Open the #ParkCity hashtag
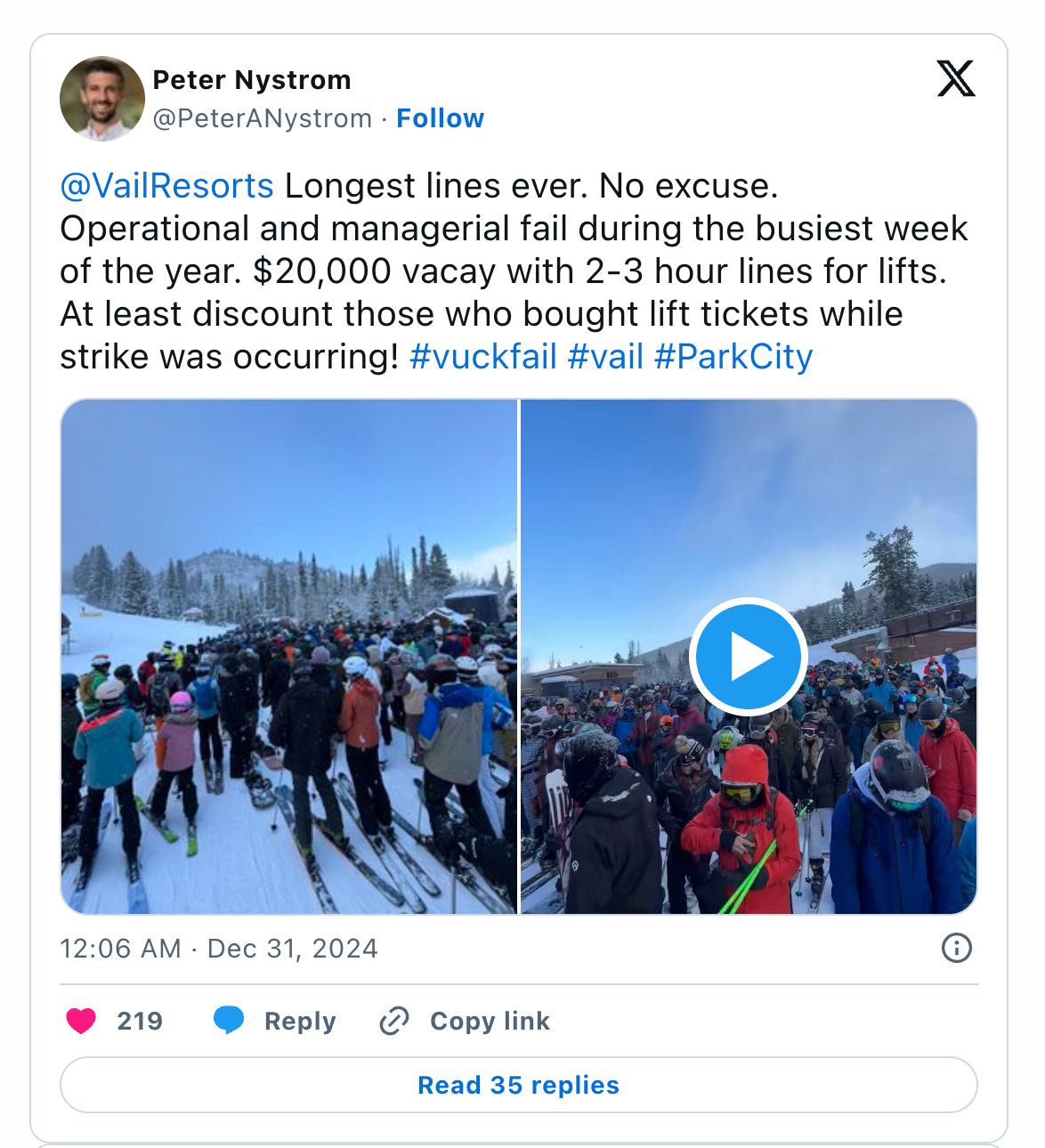The image size is (1045, 1148). click(733, 357)
